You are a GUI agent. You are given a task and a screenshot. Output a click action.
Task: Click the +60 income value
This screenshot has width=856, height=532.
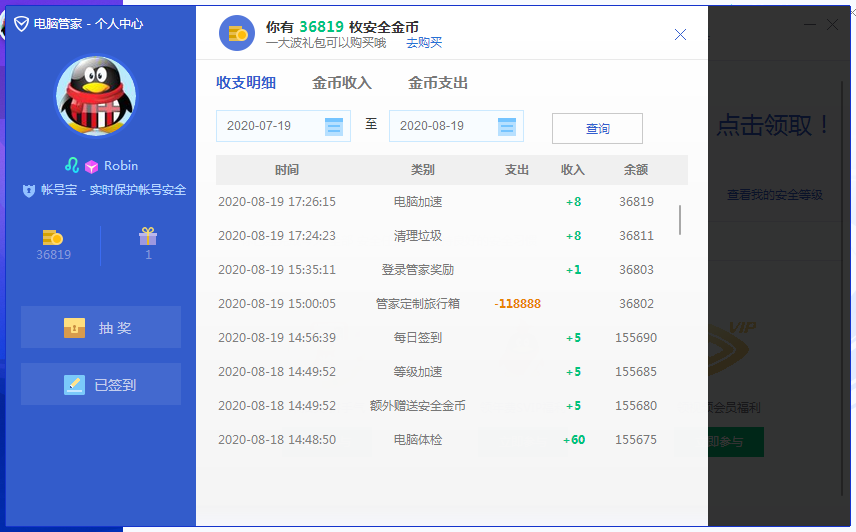574,440
